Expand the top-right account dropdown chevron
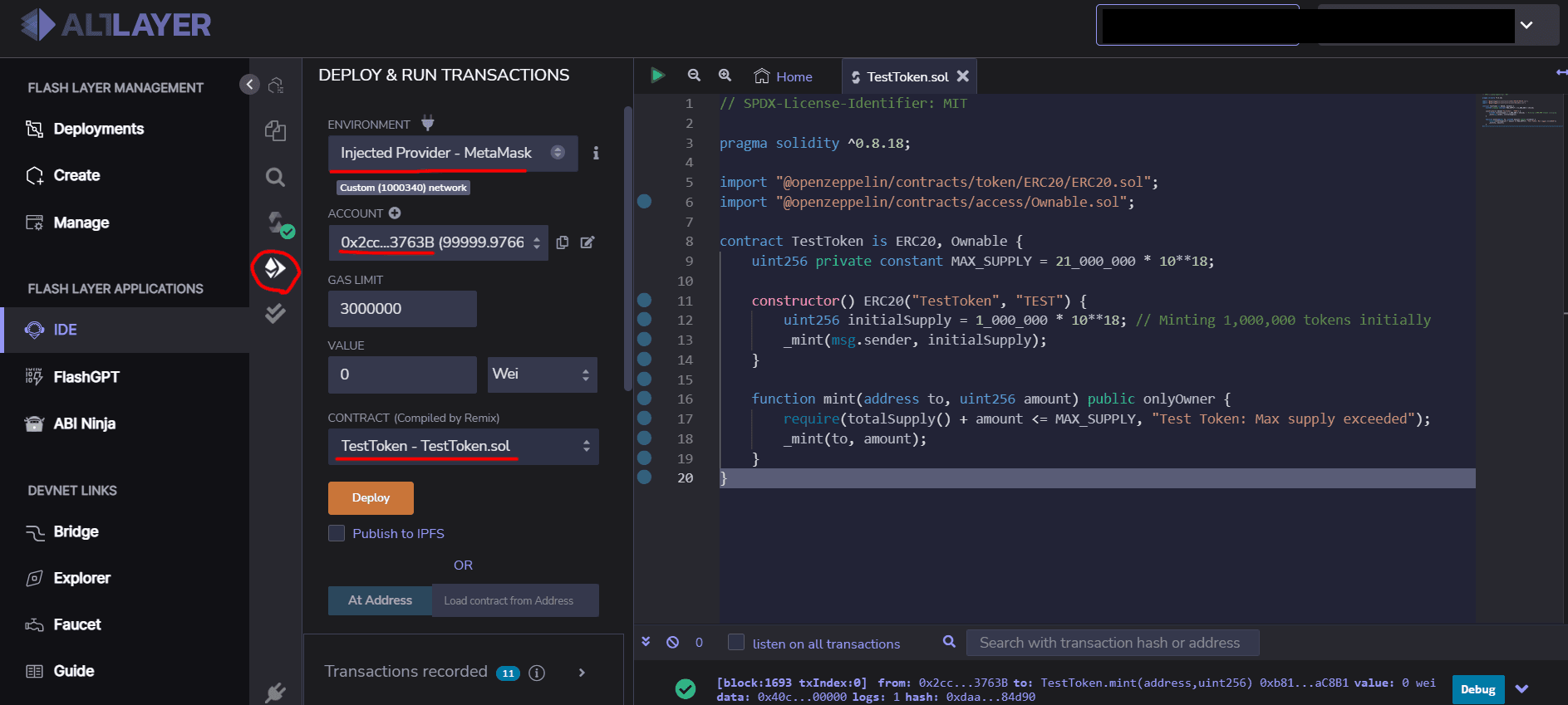Image resolution: width=1568 pixels, height=705 pixels. tap(1526, 25)
